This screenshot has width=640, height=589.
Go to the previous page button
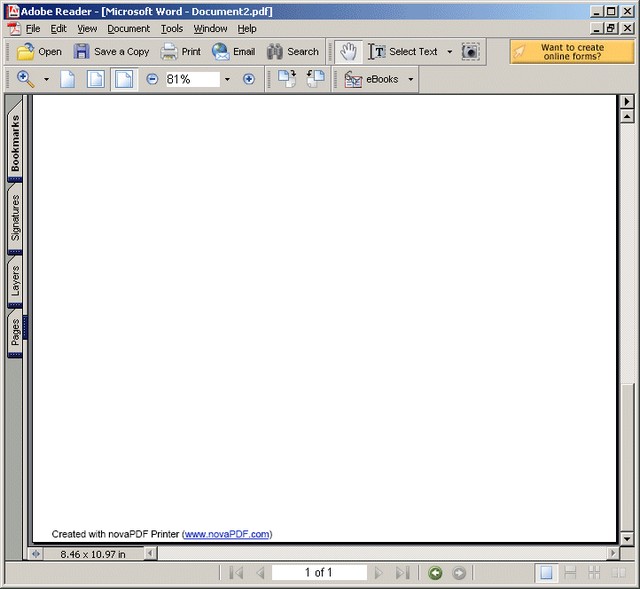coord(260,573)
